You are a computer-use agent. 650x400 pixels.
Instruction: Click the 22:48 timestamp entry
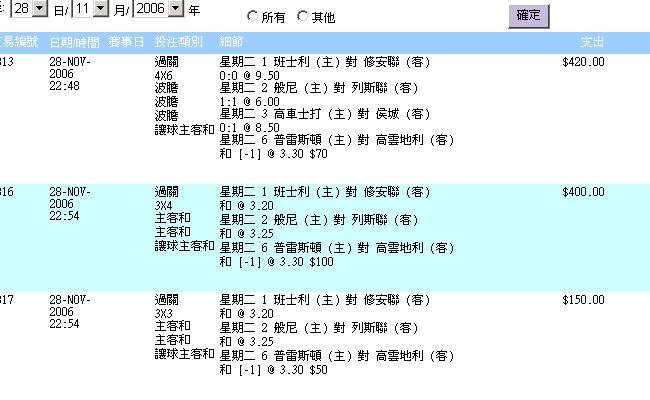point(64,86)
